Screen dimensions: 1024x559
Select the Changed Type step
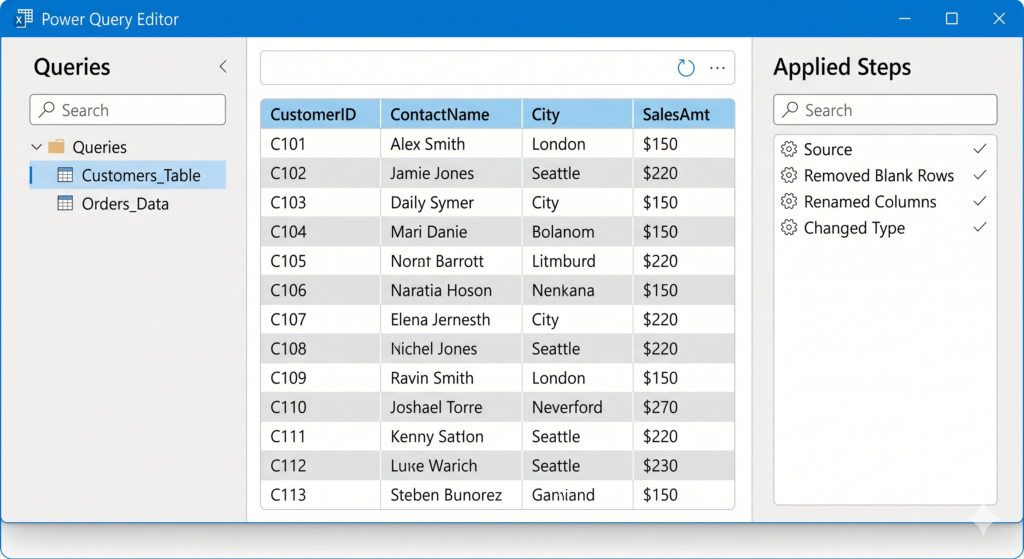[x=885, y=227]
